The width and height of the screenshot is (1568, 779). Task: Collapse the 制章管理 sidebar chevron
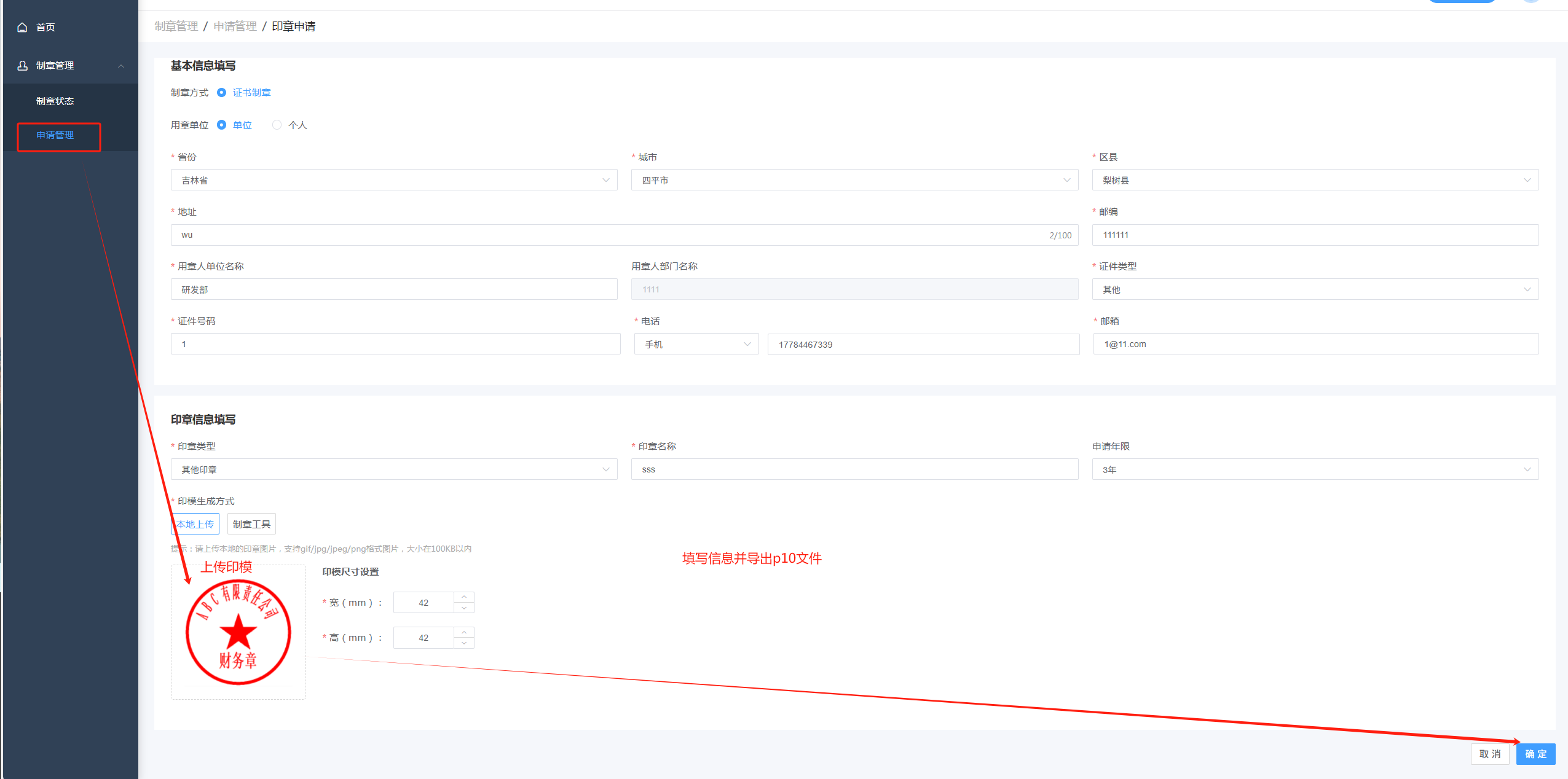pyautogui.click(x=121, y=66)
